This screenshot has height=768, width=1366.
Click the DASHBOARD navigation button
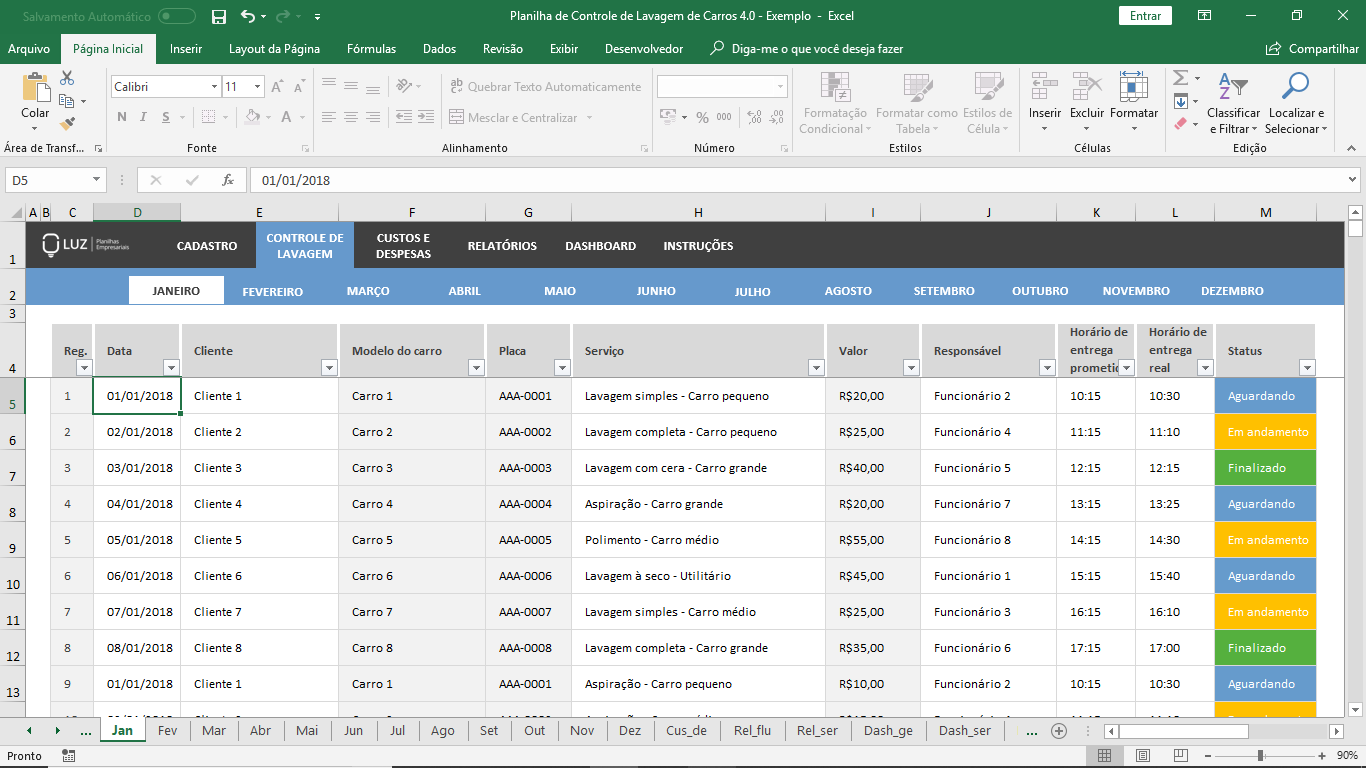[601, 246]
